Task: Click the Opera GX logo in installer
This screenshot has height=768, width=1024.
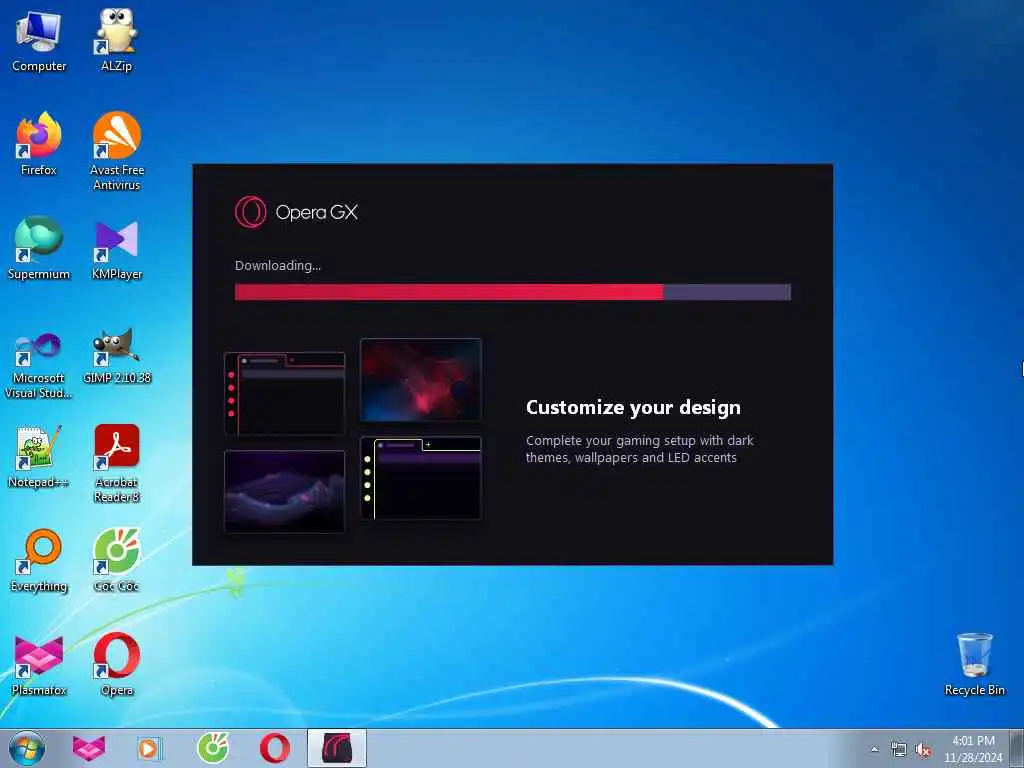Action: point(296,212)
